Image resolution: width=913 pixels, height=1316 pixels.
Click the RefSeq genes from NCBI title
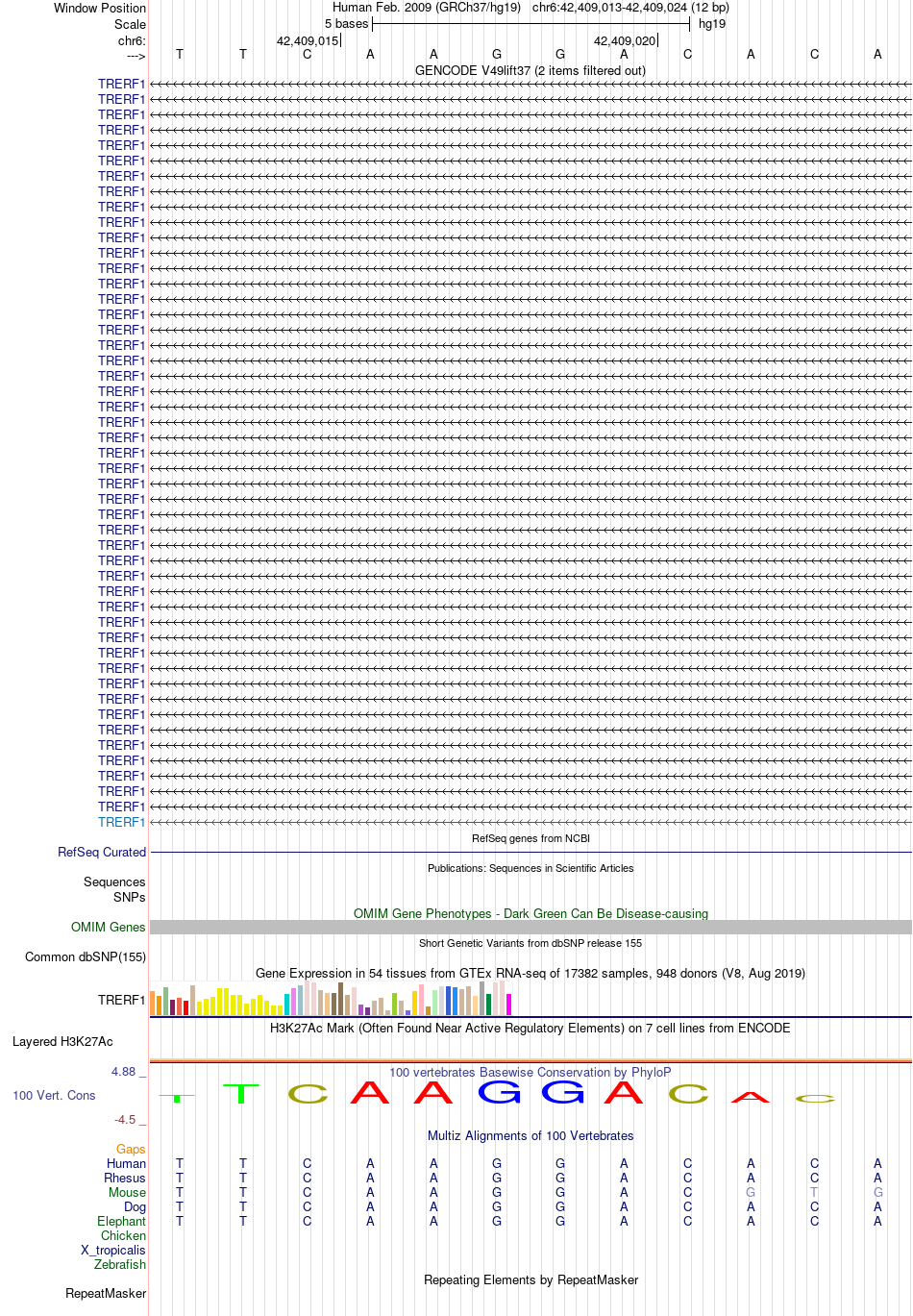(531, 839)
